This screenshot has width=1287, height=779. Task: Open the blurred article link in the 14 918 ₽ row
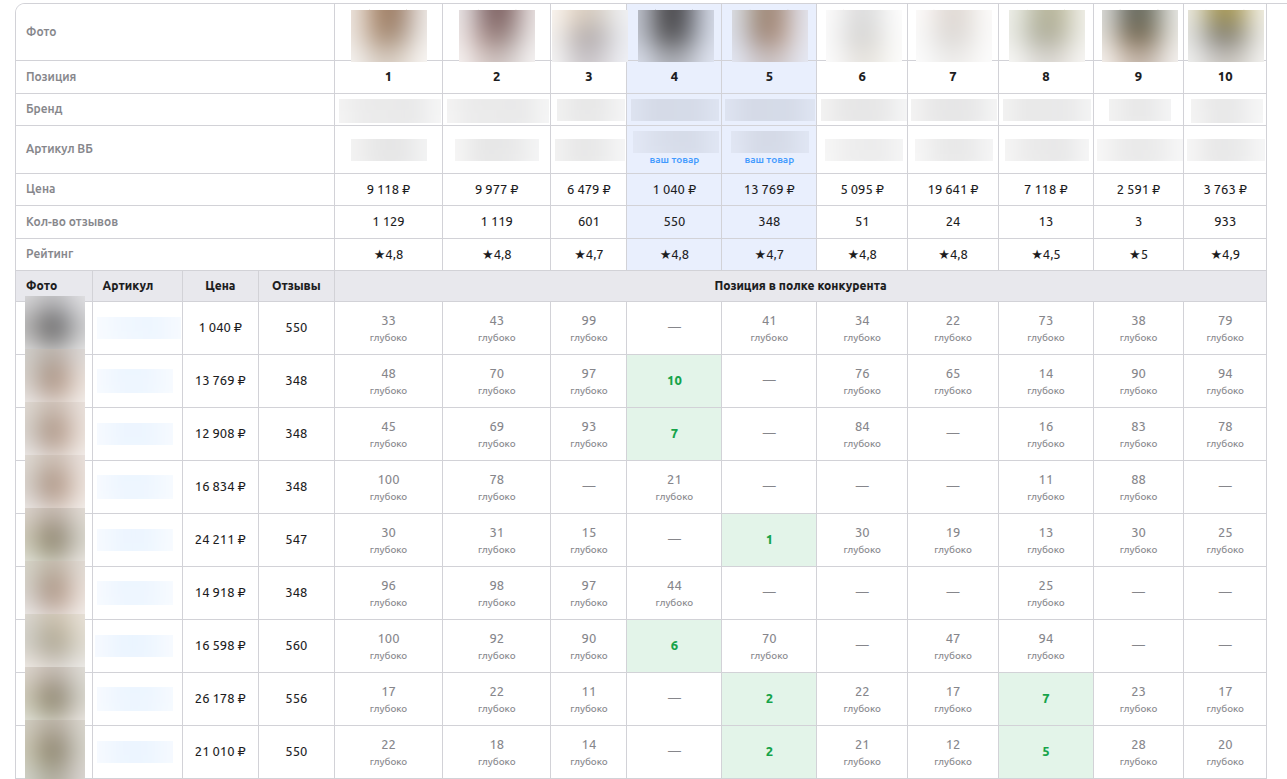click(x=136, y=593)
